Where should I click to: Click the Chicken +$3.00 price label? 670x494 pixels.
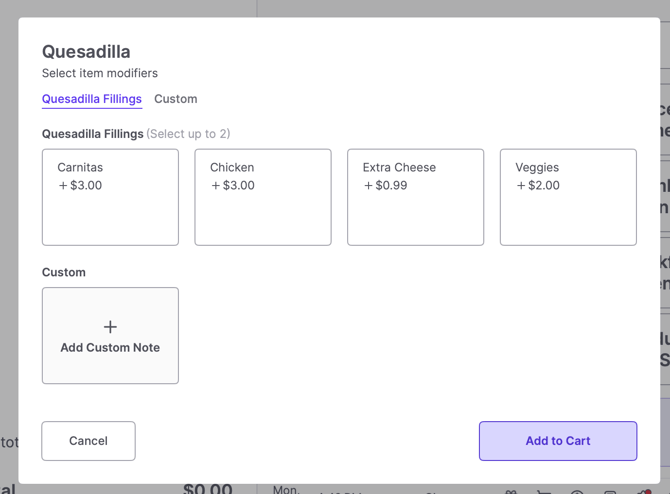(233, 185)
